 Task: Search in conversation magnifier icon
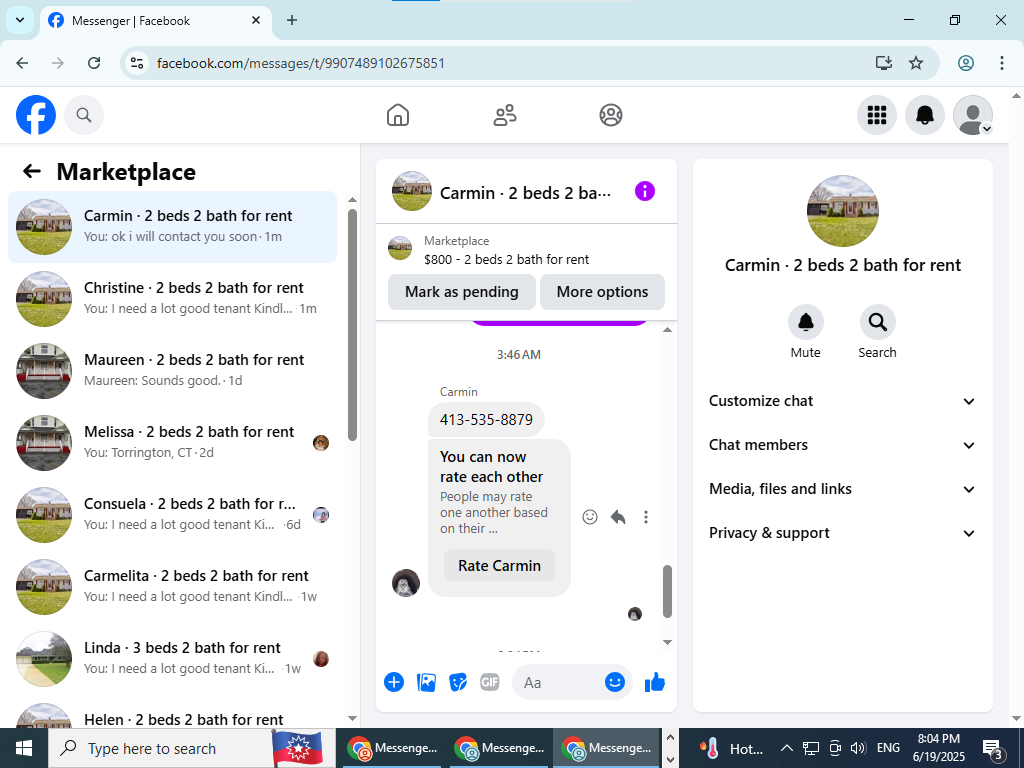(877, 322)
